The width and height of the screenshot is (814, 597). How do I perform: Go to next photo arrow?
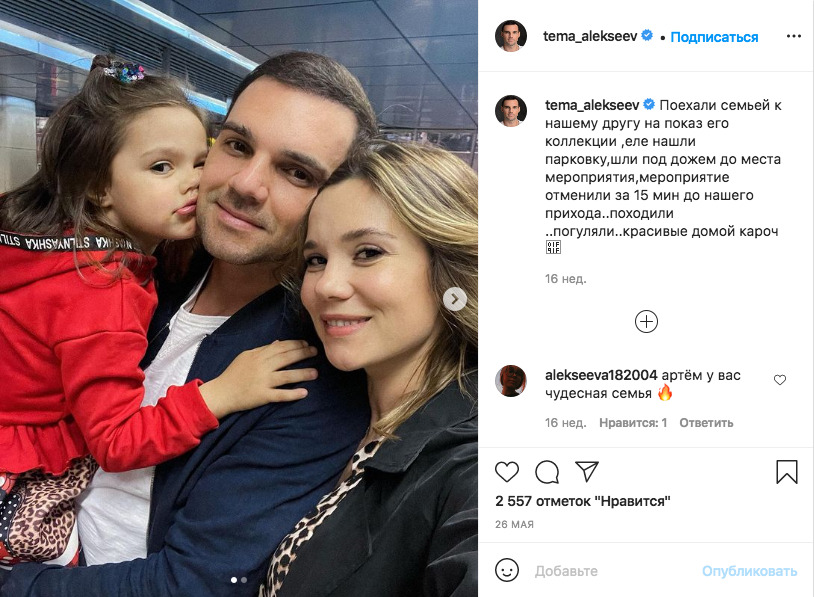[x=455, y=299]
